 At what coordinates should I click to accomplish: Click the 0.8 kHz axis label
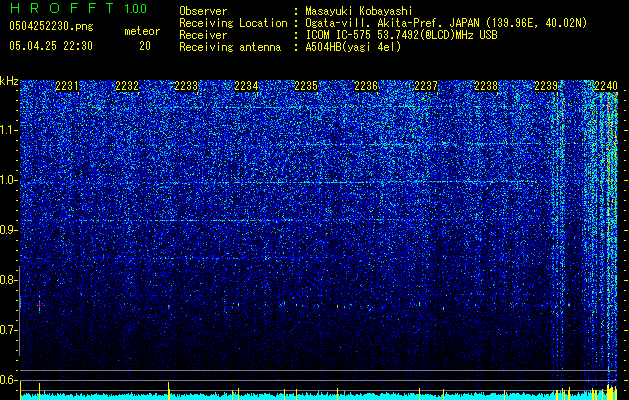[x=8, y=280]
